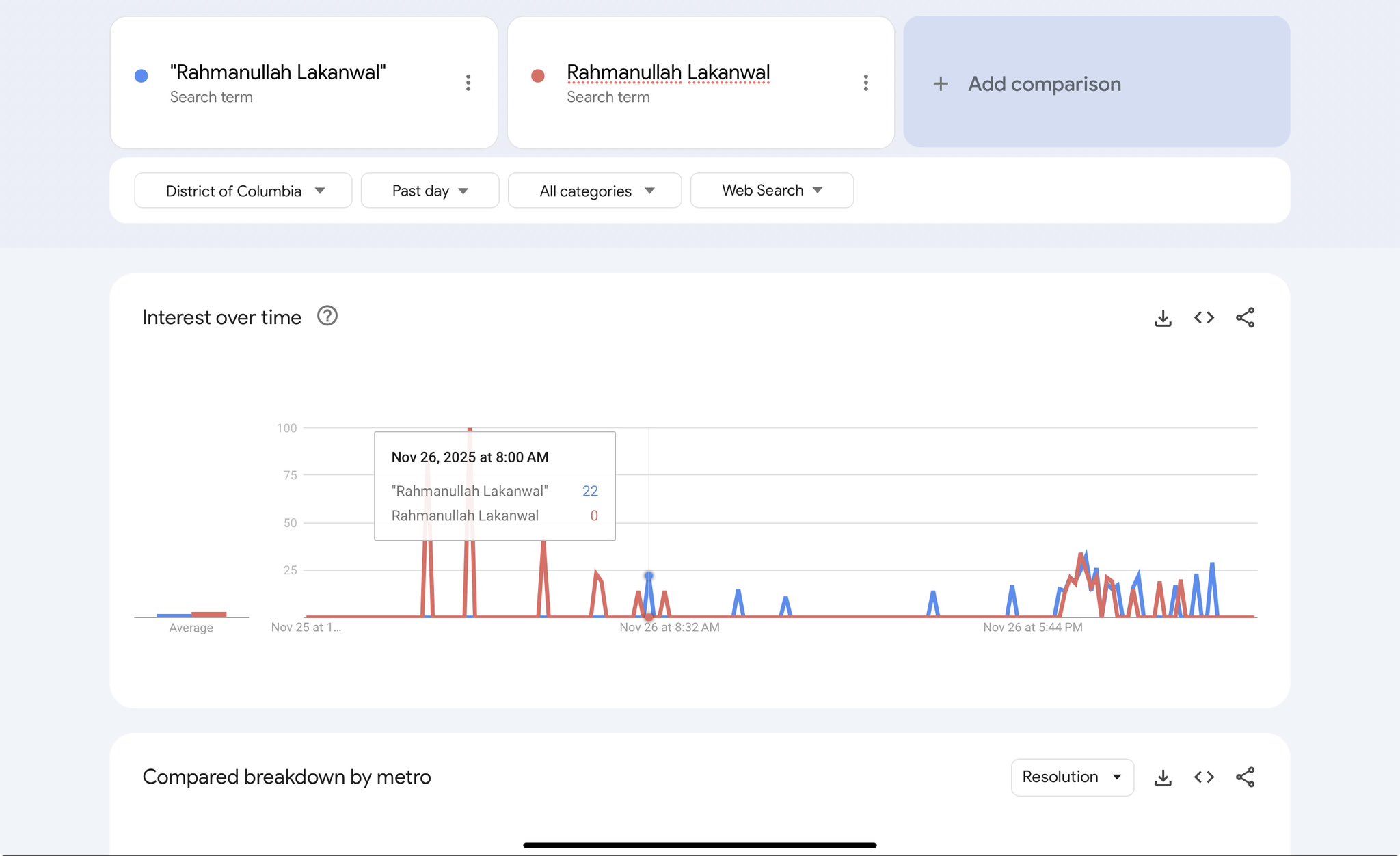This screenshot has width=1400, height=856.
Task: Open embed code for metro breakdown
Action: (1204, 777)
